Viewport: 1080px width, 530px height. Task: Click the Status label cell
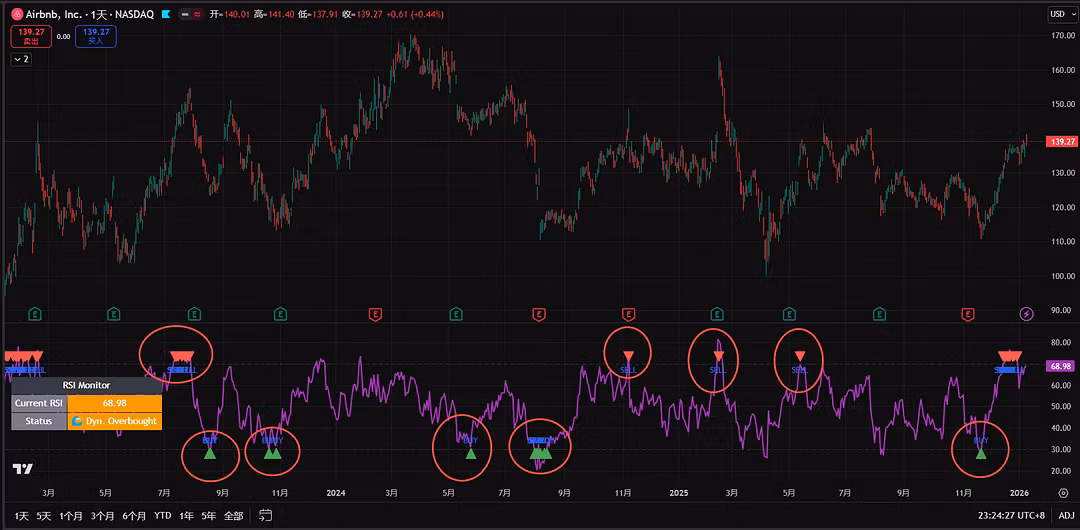[x=39, y=420]
